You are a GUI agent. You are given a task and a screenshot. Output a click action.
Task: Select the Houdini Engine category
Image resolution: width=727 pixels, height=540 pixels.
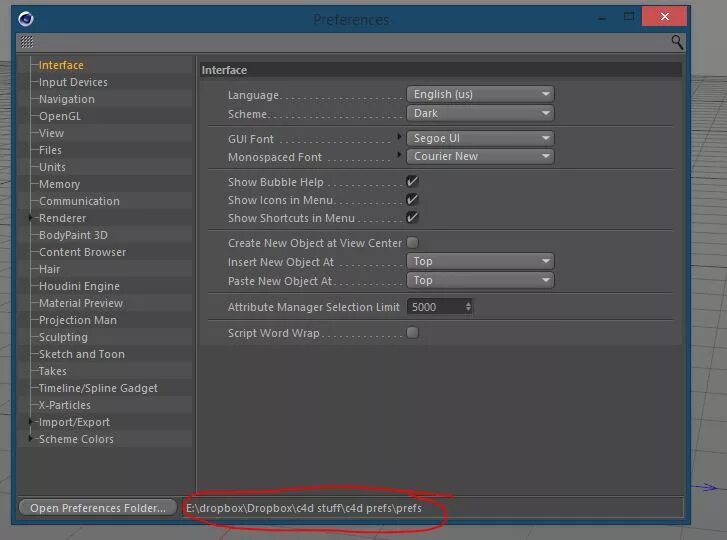coord(79,286)
